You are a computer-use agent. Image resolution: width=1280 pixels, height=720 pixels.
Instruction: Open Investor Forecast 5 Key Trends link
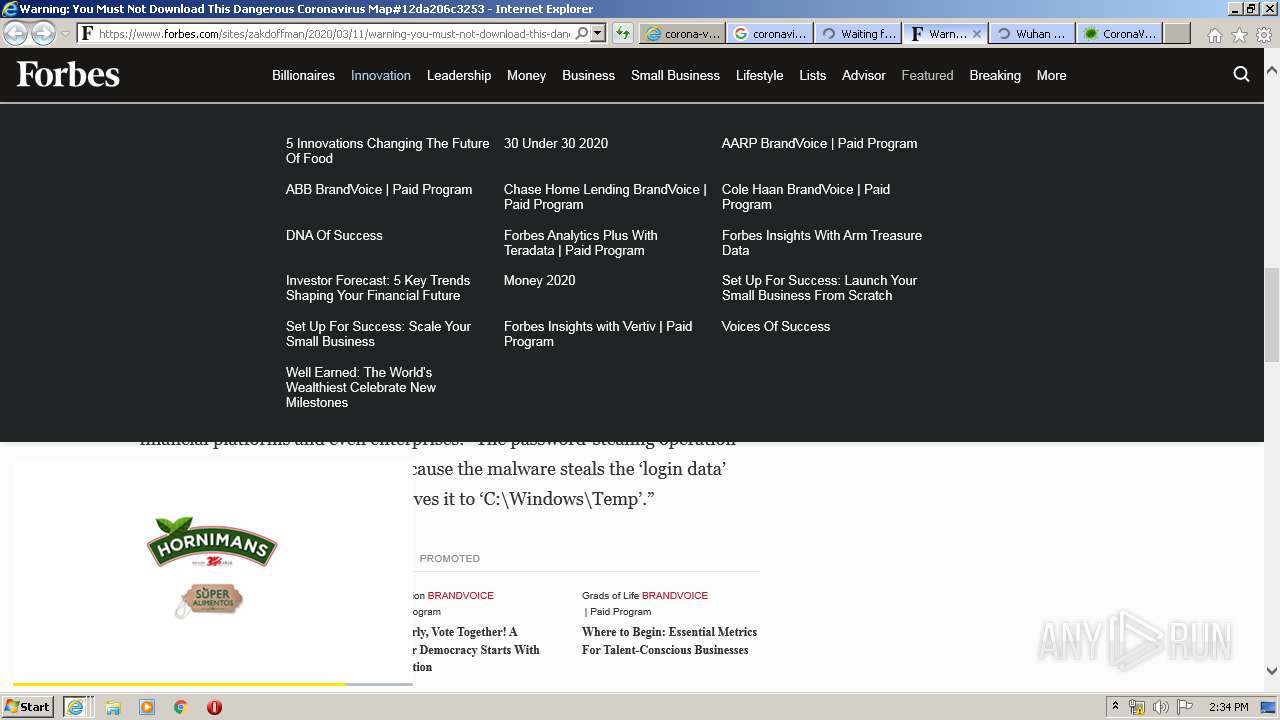(378, 288)
